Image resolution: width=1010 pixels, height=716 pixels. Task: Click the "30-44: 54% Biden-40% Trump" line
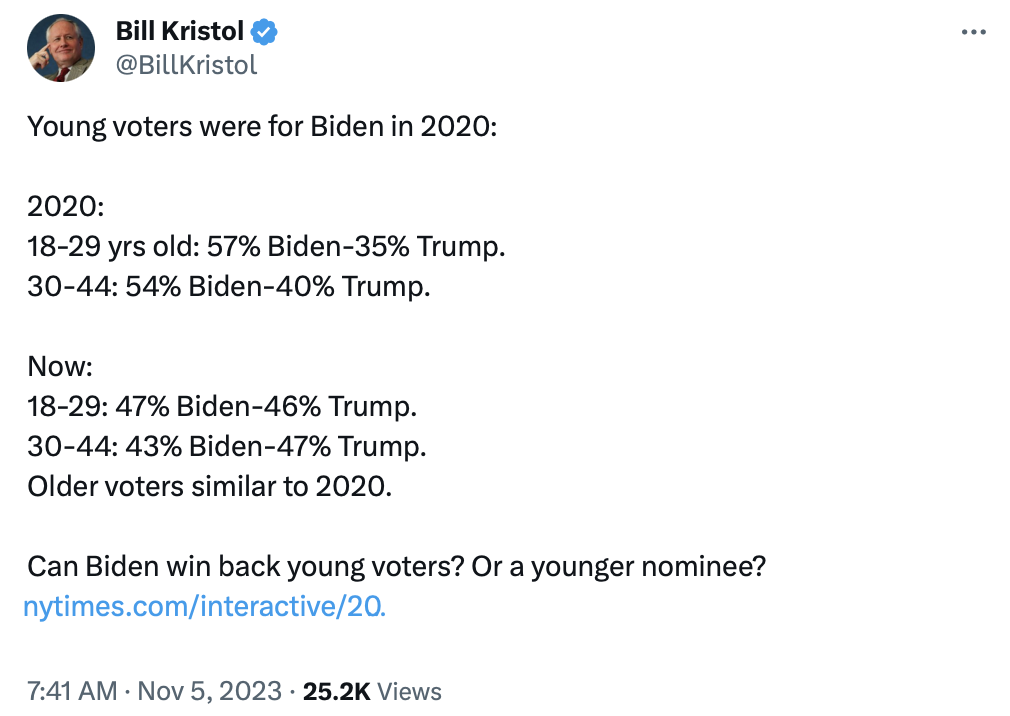coord(228,287)
